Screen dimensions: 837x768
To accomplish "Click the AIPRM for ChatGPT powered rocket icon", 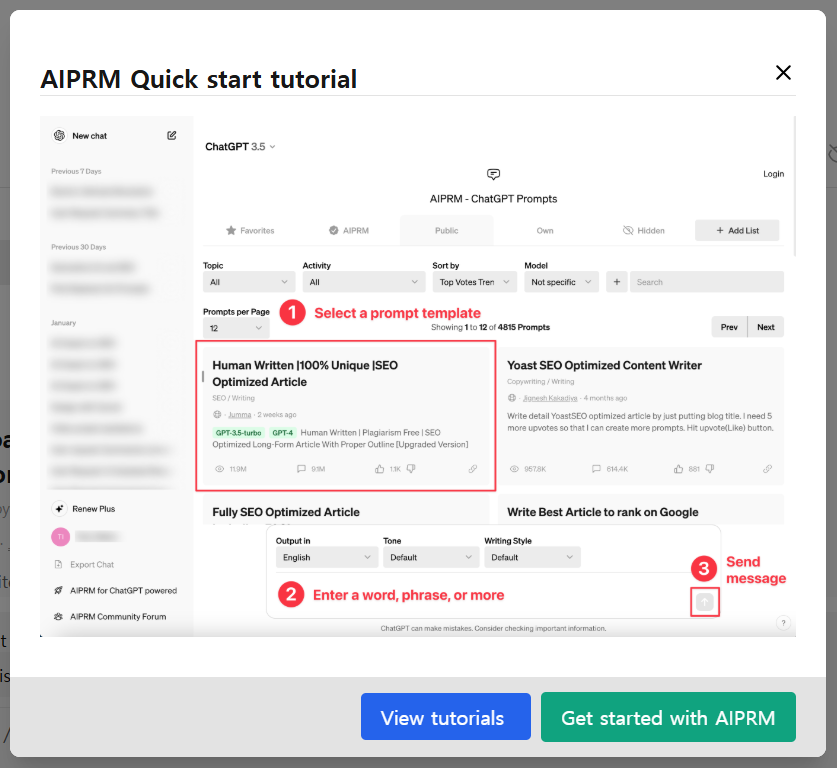I will click(x=58, y=591).
